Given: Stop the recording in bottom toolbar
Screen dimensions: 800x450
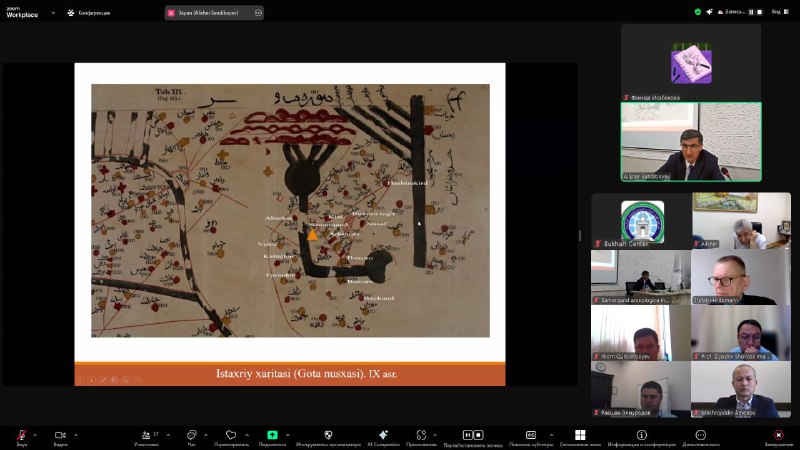Looking at the screenshot, I should click(x=479, y=435).
